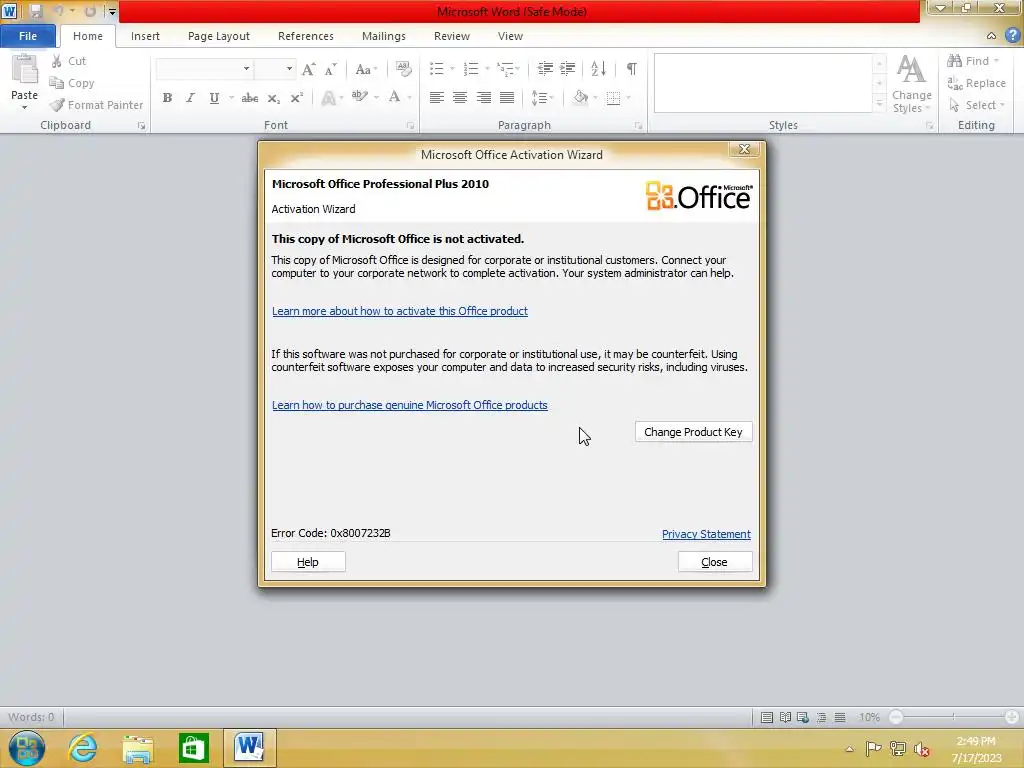This screenshot has width=1024, height=768.
Task: Click the Numbering list icon
Action: 470,69
